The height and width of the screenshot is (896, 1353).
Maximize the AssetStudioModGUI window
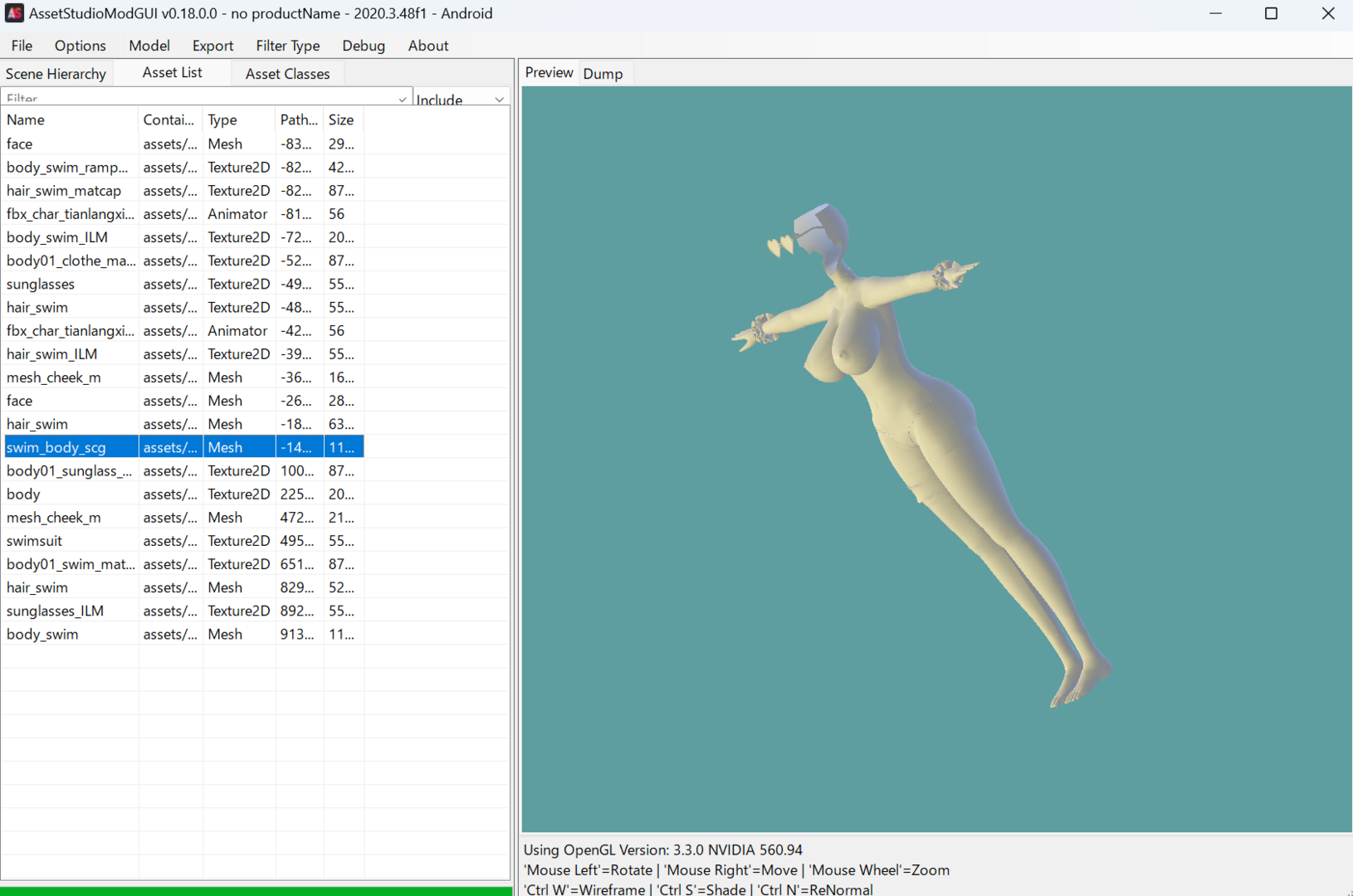pos(1271,13)
